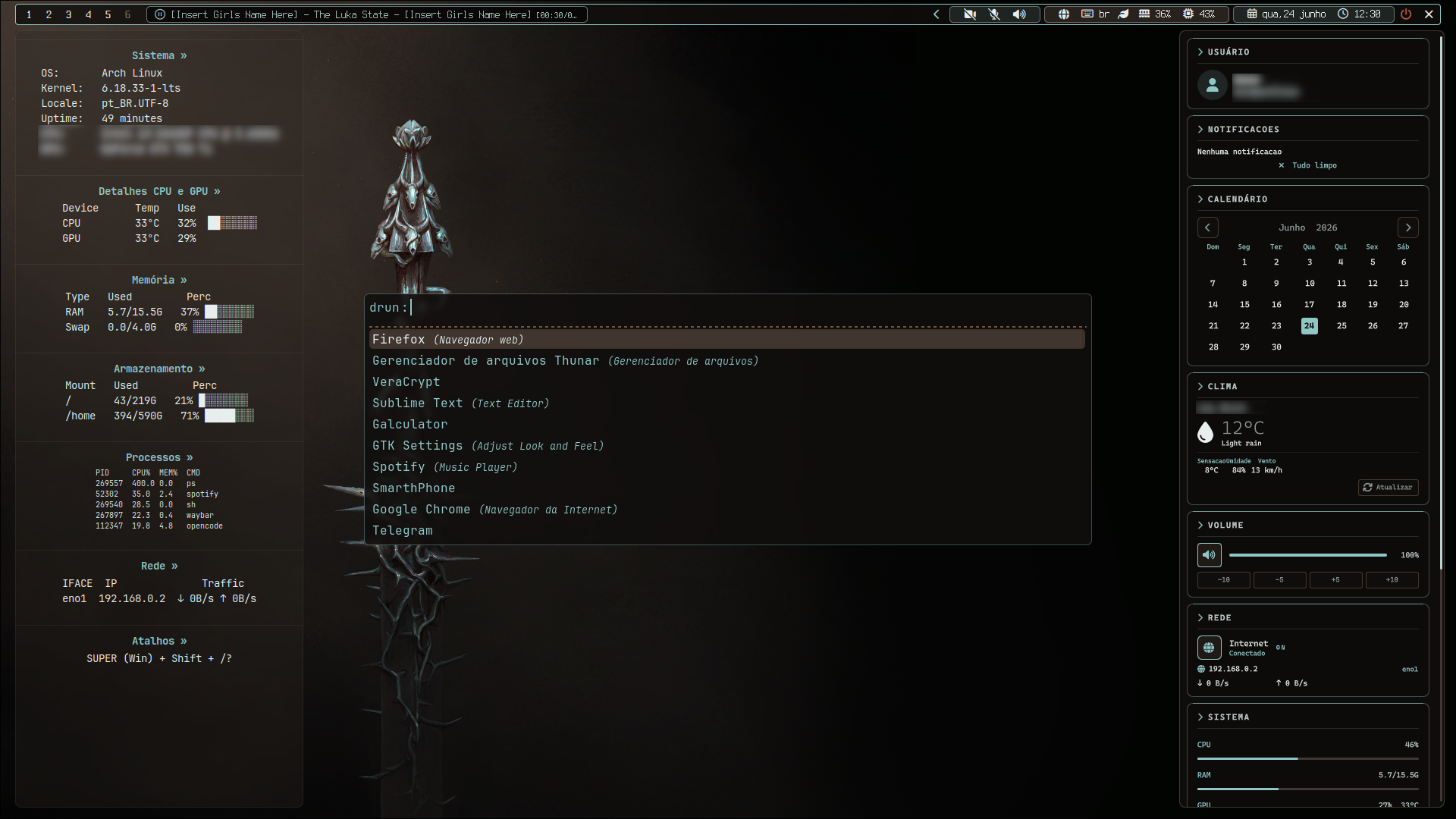Click the leaf power-profile icon
Screen dimensions: 1456x819
[1124, 14]
